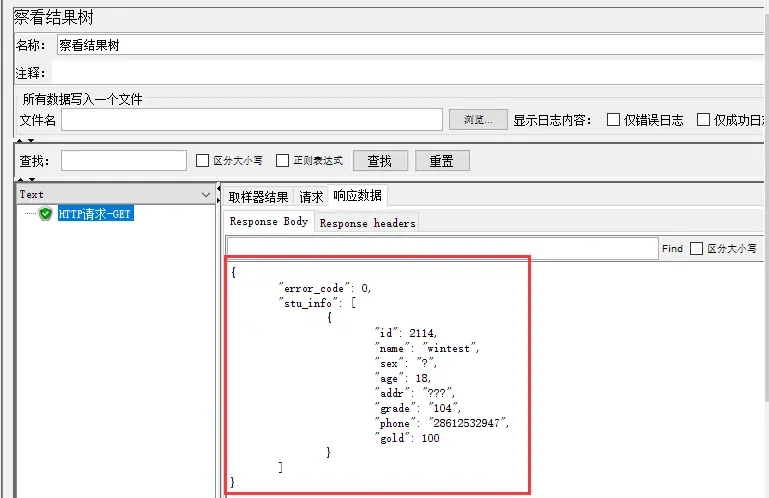The image size is (769, 498).
Task: Switch to the 请求 tab
Action: [311, 197]
